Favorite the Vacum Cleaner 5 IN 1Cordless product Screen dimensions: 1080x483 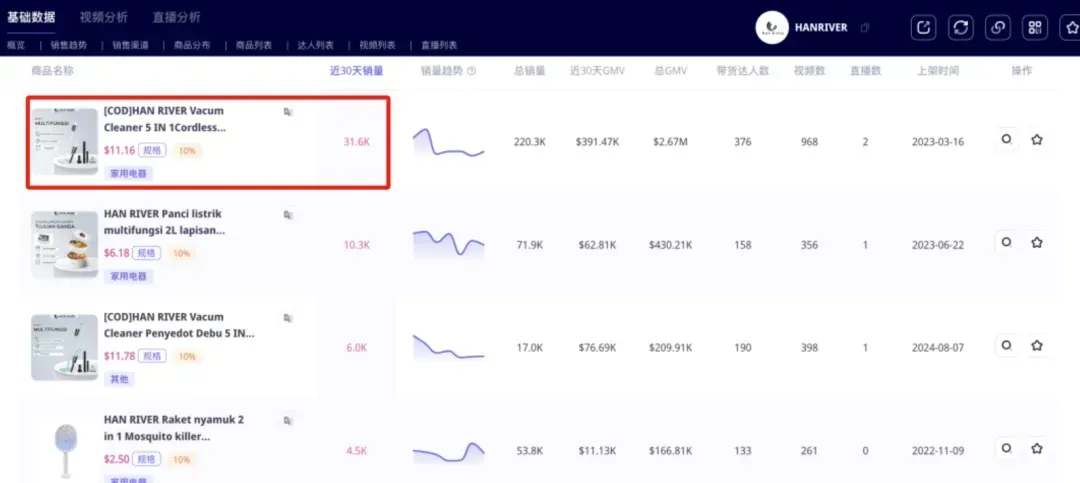pyautogui.click(x=1037, y=140)
